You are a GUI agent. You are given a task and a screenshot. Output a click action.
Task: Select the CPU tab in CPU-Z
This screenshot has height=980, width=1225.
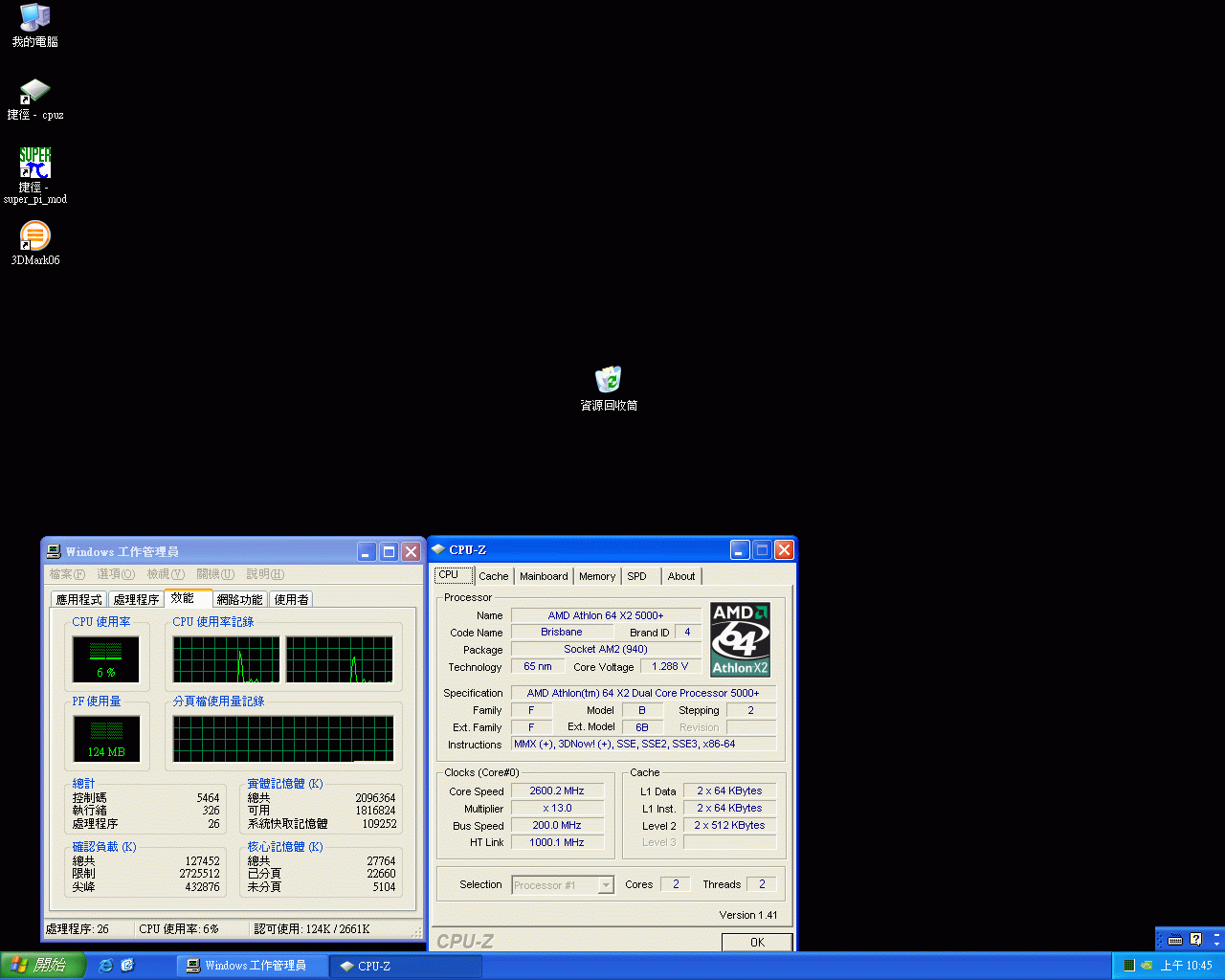point(454,575)
